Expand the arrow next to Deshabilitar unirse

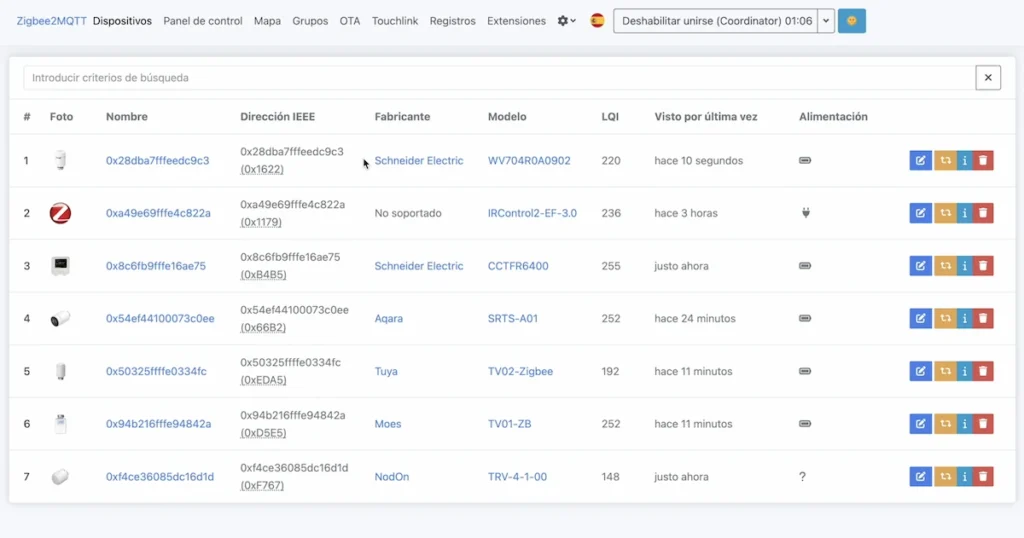tap(826, 21)
